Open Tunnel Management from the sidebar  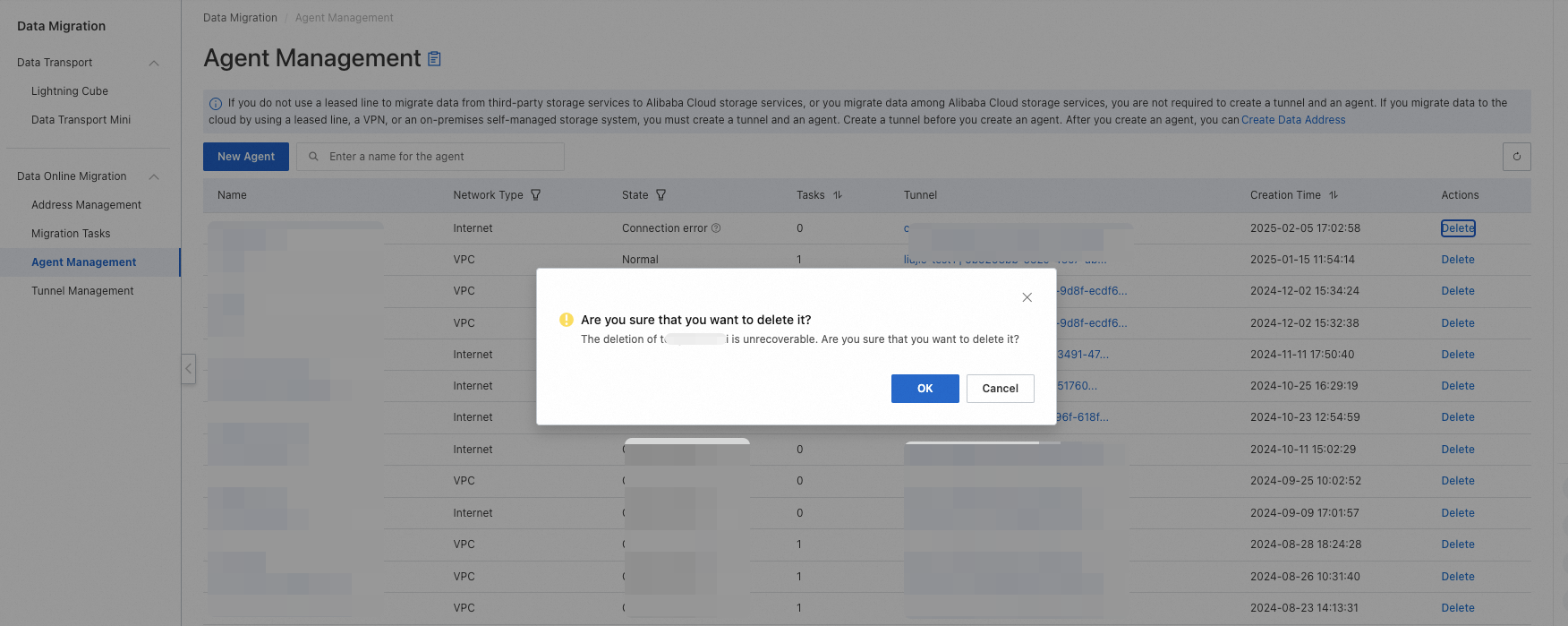pos(82,291)
